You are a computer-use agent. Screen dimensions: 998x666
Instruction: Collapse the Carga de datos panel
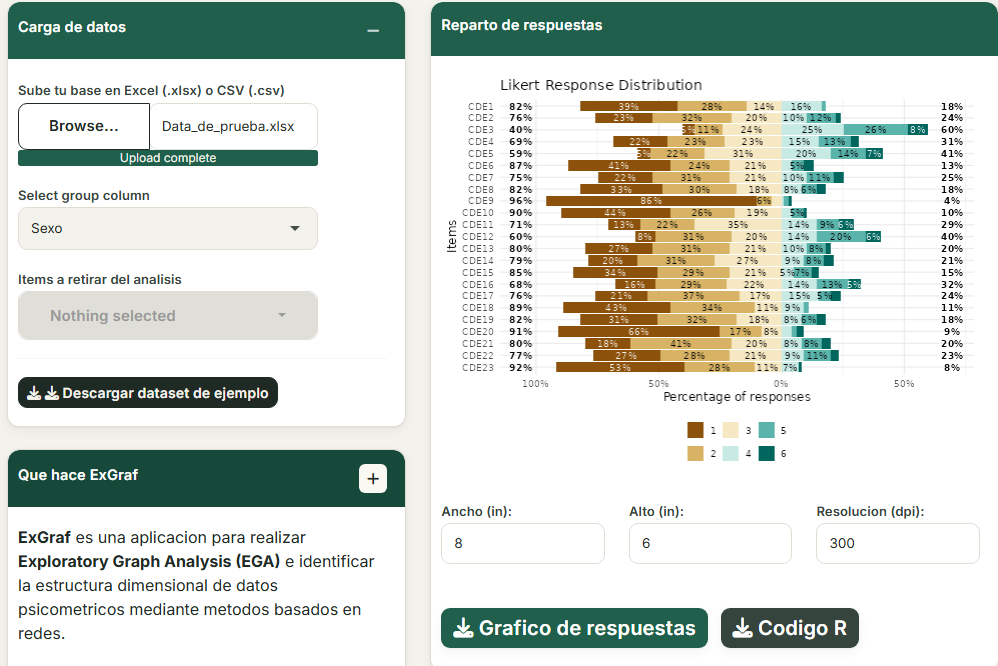click(373, 31)
